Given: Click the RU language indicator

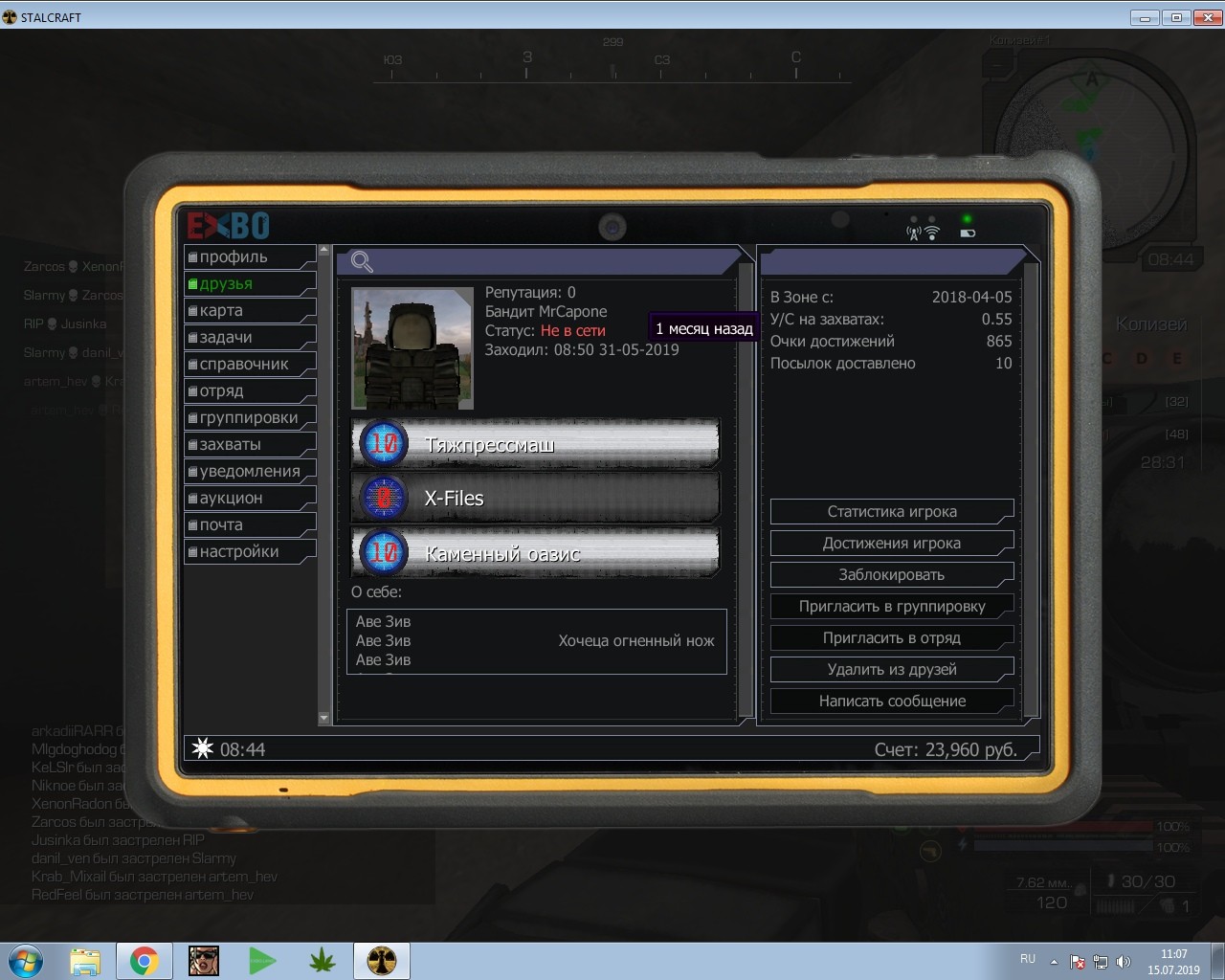Looking at the screenshot, I should (x=1028, y=959).
